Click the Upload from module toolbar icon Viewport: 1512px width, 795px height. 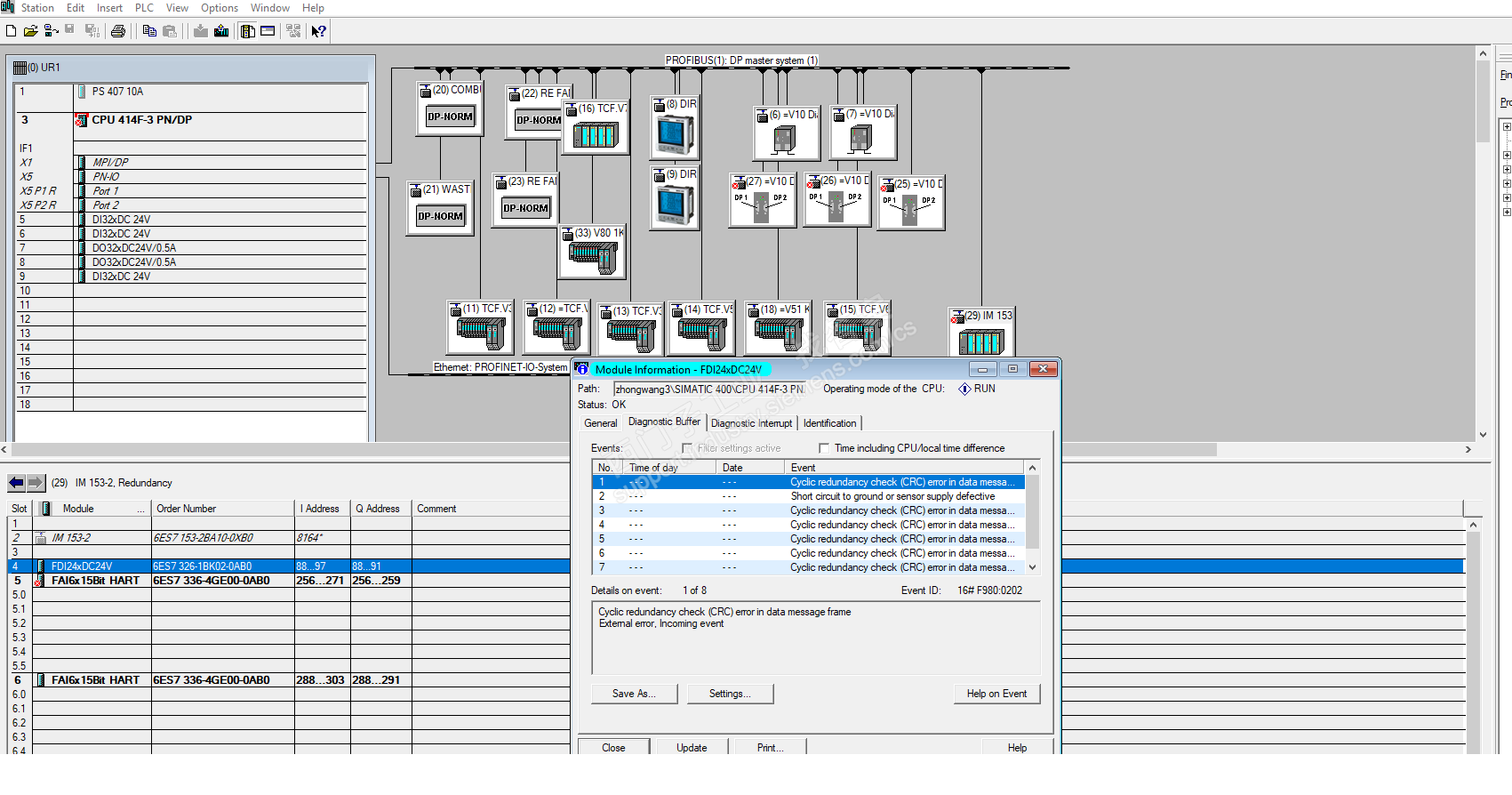coord(221,31)
